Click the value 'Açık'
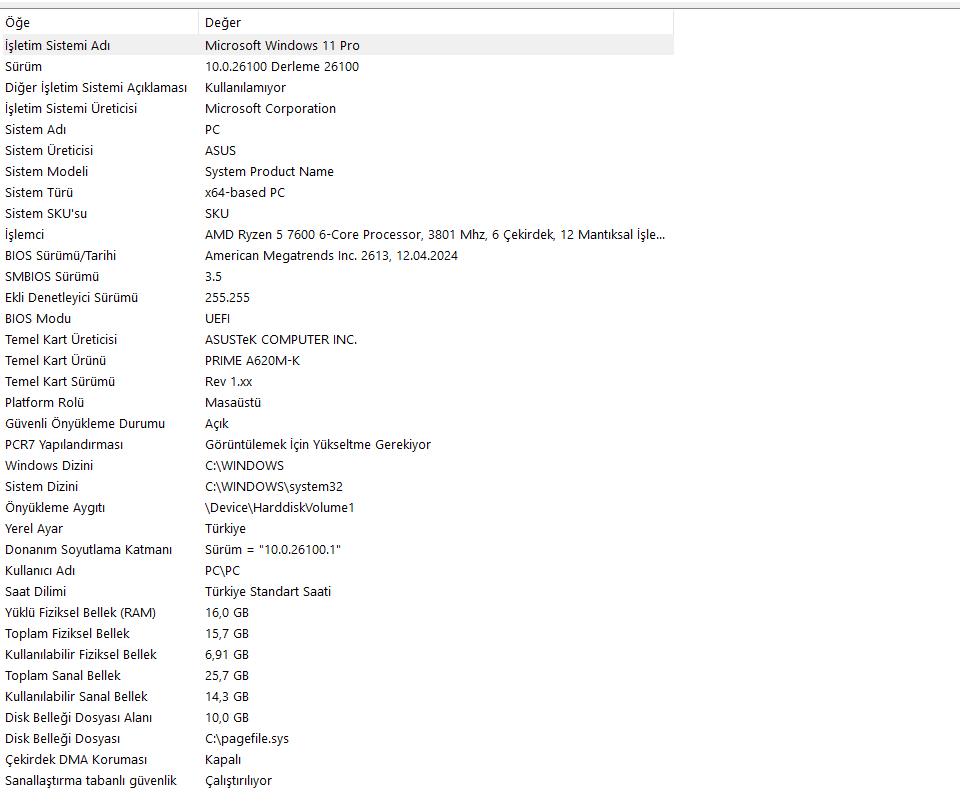The image size is (960, 794). 217,424
